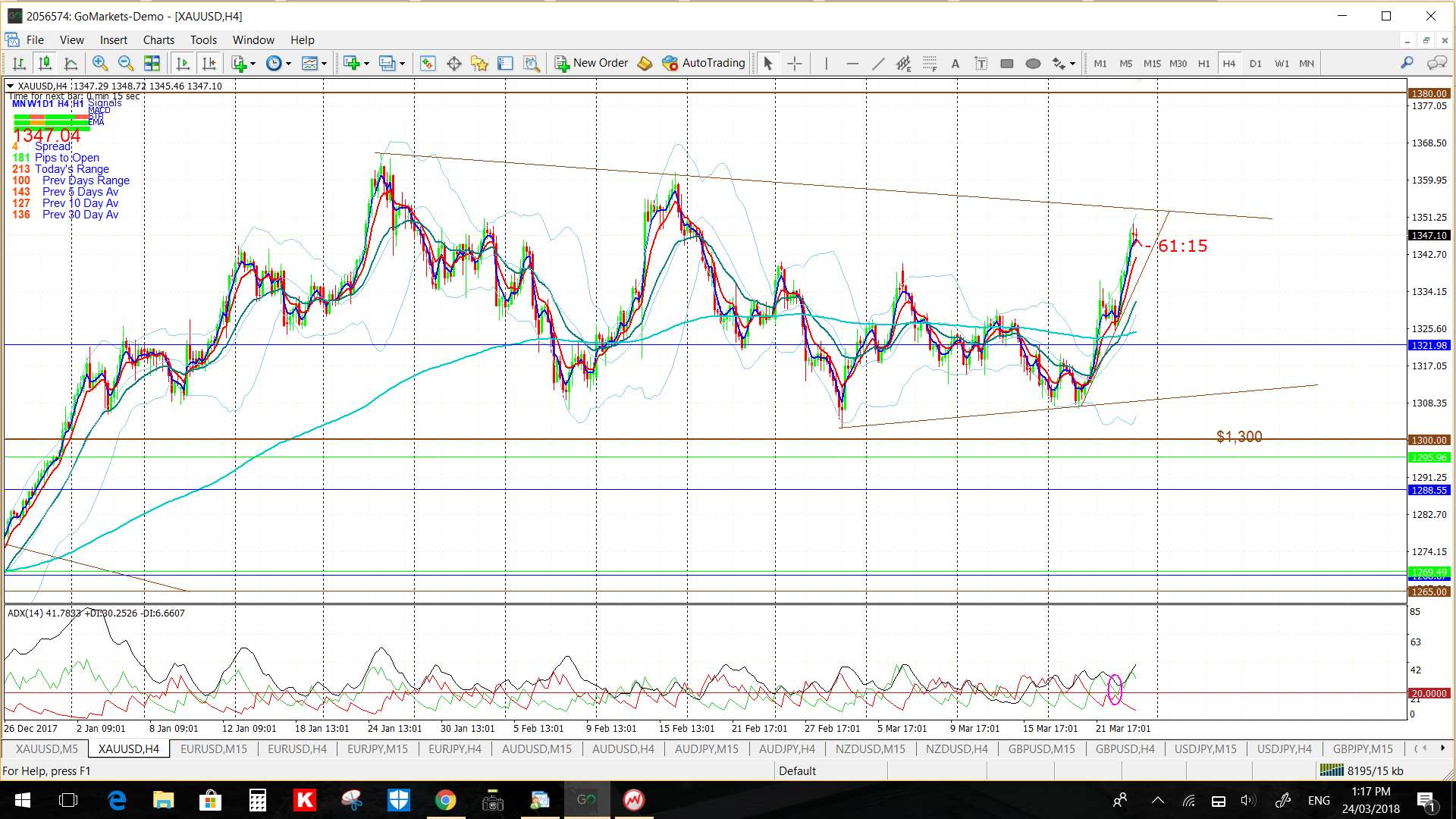Open the chat bubbles icon
Screen dimensions: 1456x819
(1437, 64)
